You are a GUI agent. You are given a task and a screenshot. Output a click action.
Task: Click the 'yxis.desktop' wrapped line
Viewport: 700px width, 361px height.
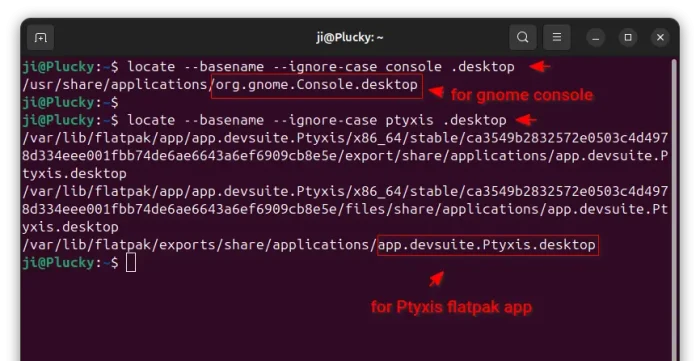[71, 227]
